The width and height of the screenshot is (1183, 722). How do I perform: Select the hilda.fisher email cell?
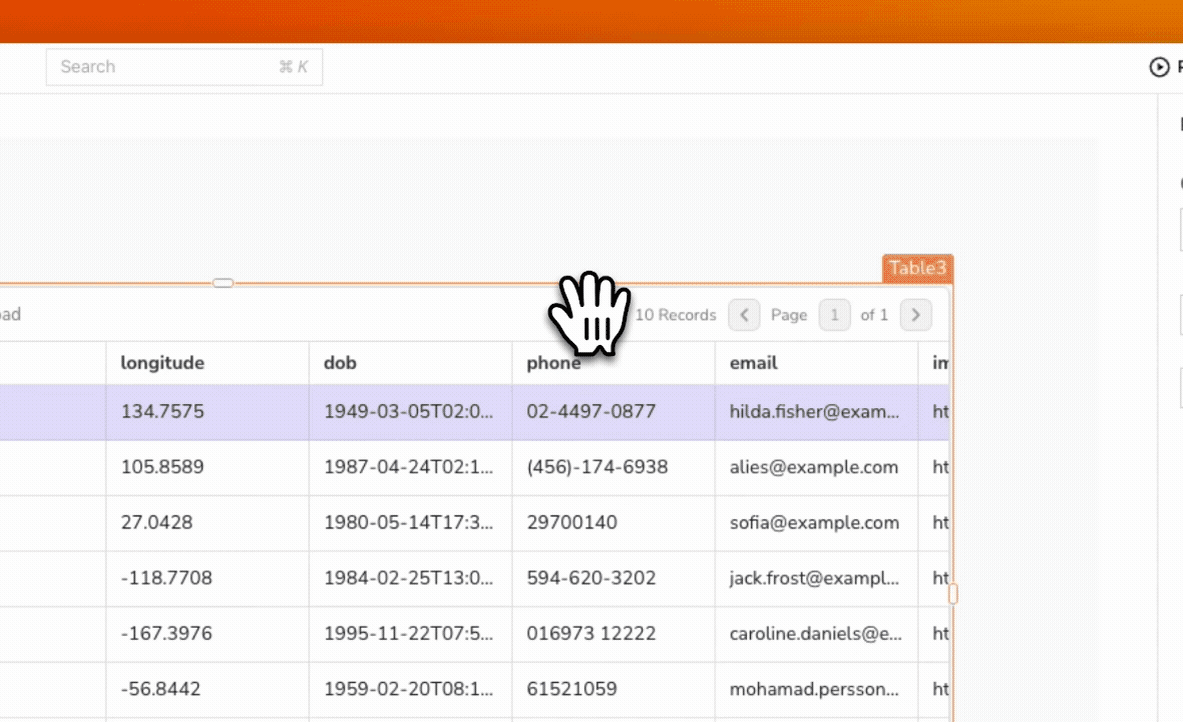[815, 411]
